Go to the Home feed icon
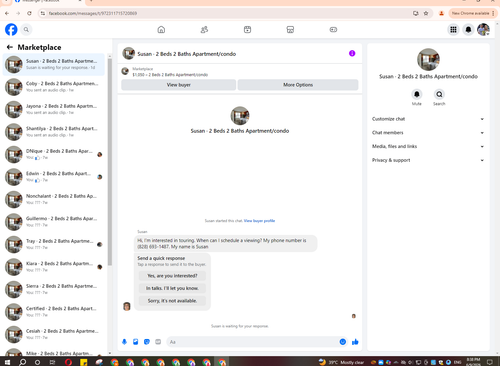Screen dimensions: 500x366 (x=161, y=30)
